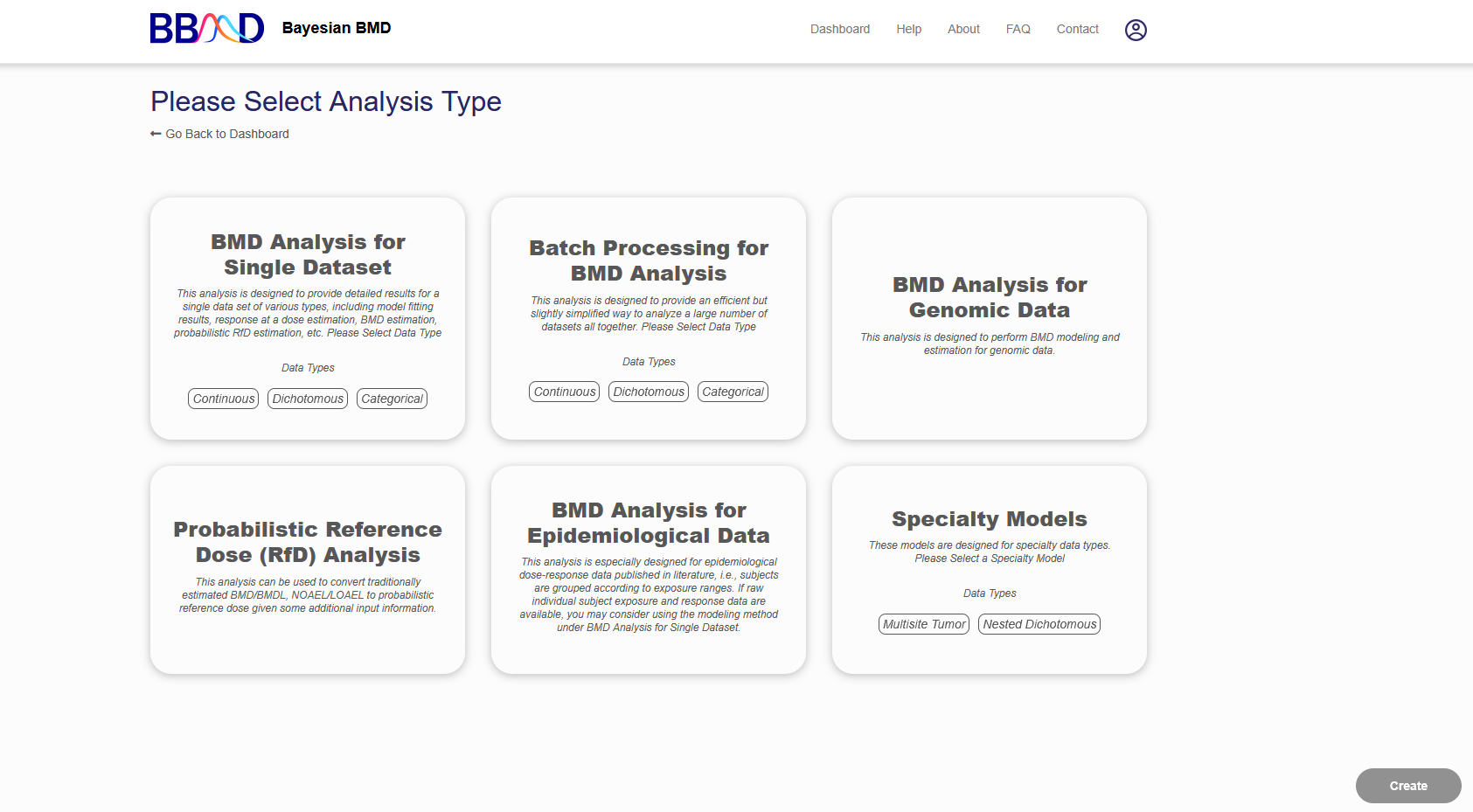The image size is (1473, 812).
Task: Select Continuous under Batch Processing
Action: pos(565,392)
